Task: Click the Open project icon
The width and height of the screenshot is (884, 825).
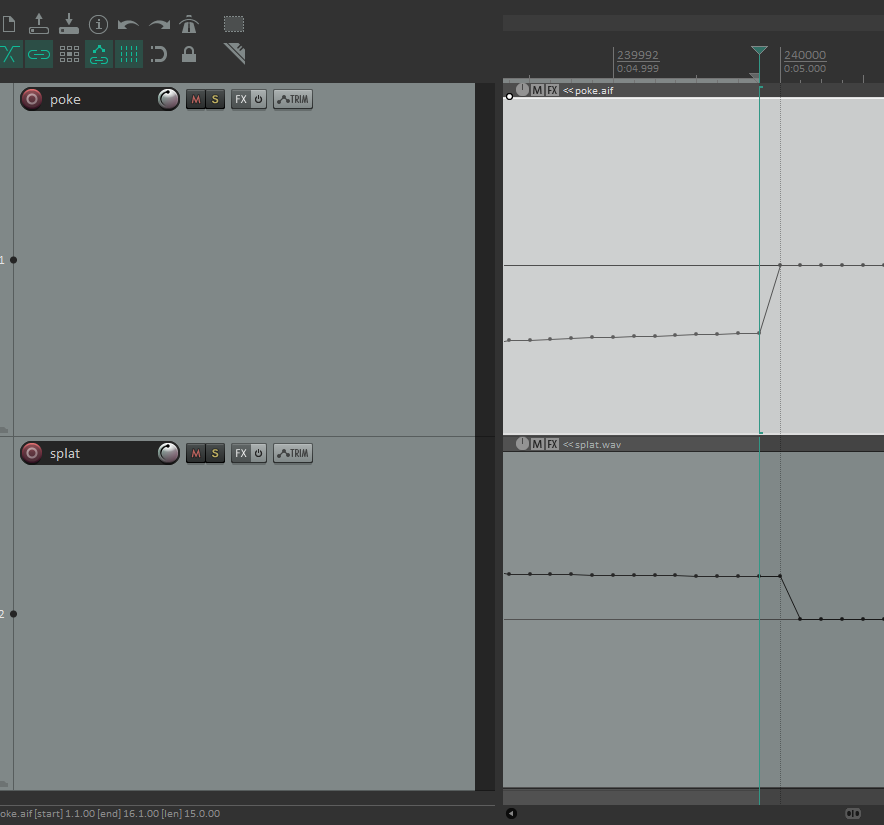Action: coord(39,23)
